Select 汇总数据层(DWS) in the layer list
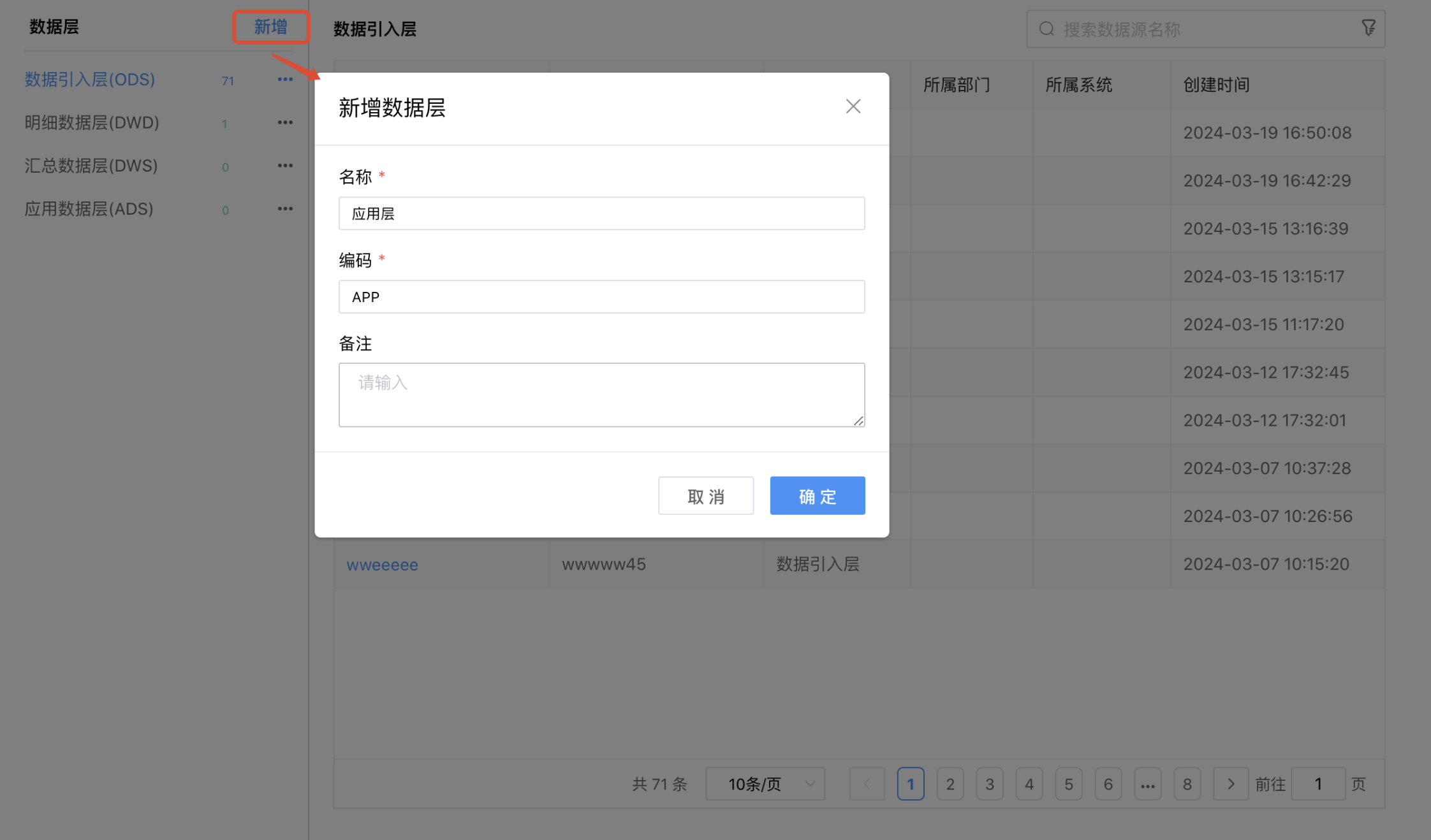Screen dimensions: 1431x840 tap(91, 166)
